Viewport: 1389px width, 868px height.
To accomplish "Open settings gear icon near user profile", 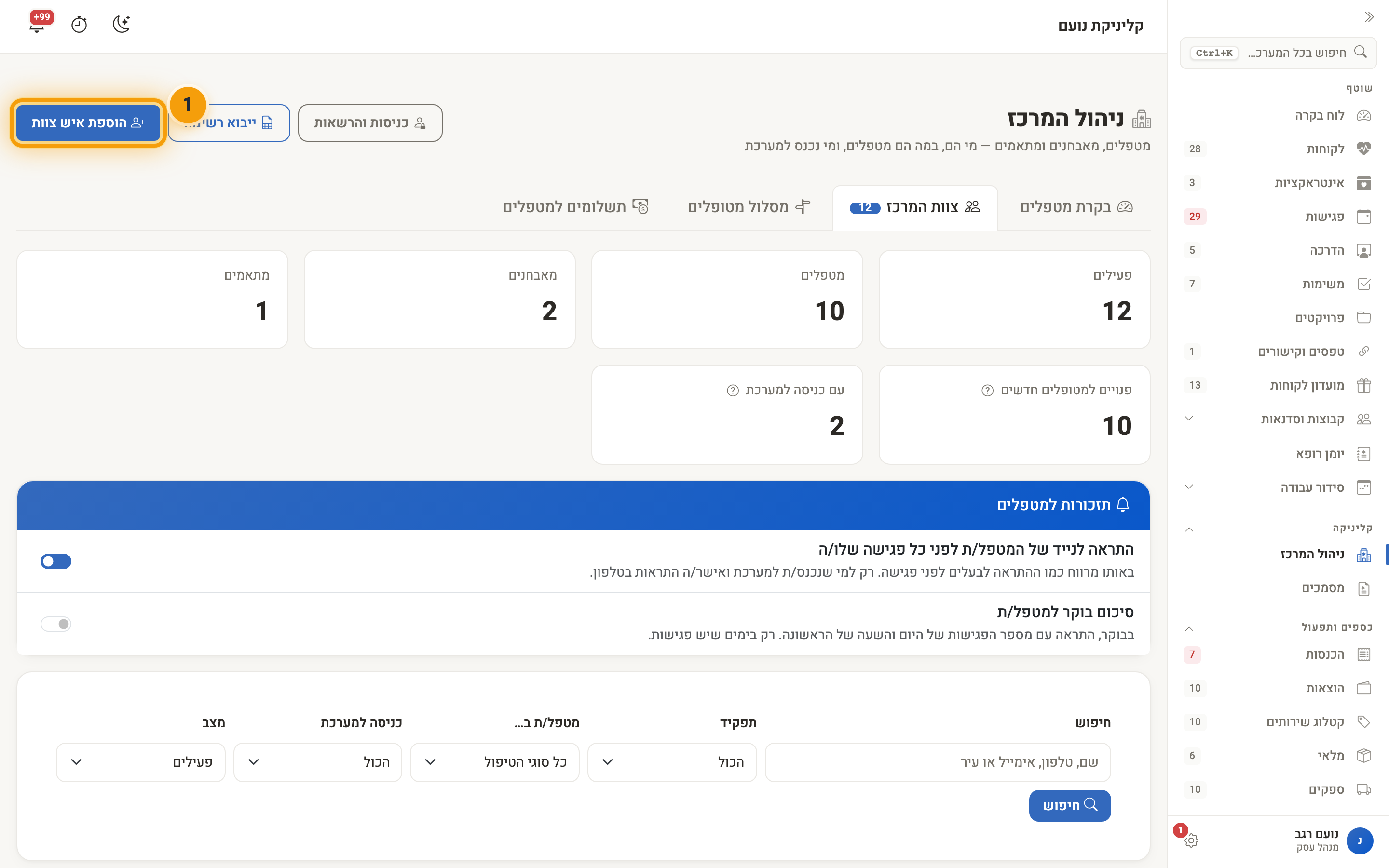I will [1191, 841].
